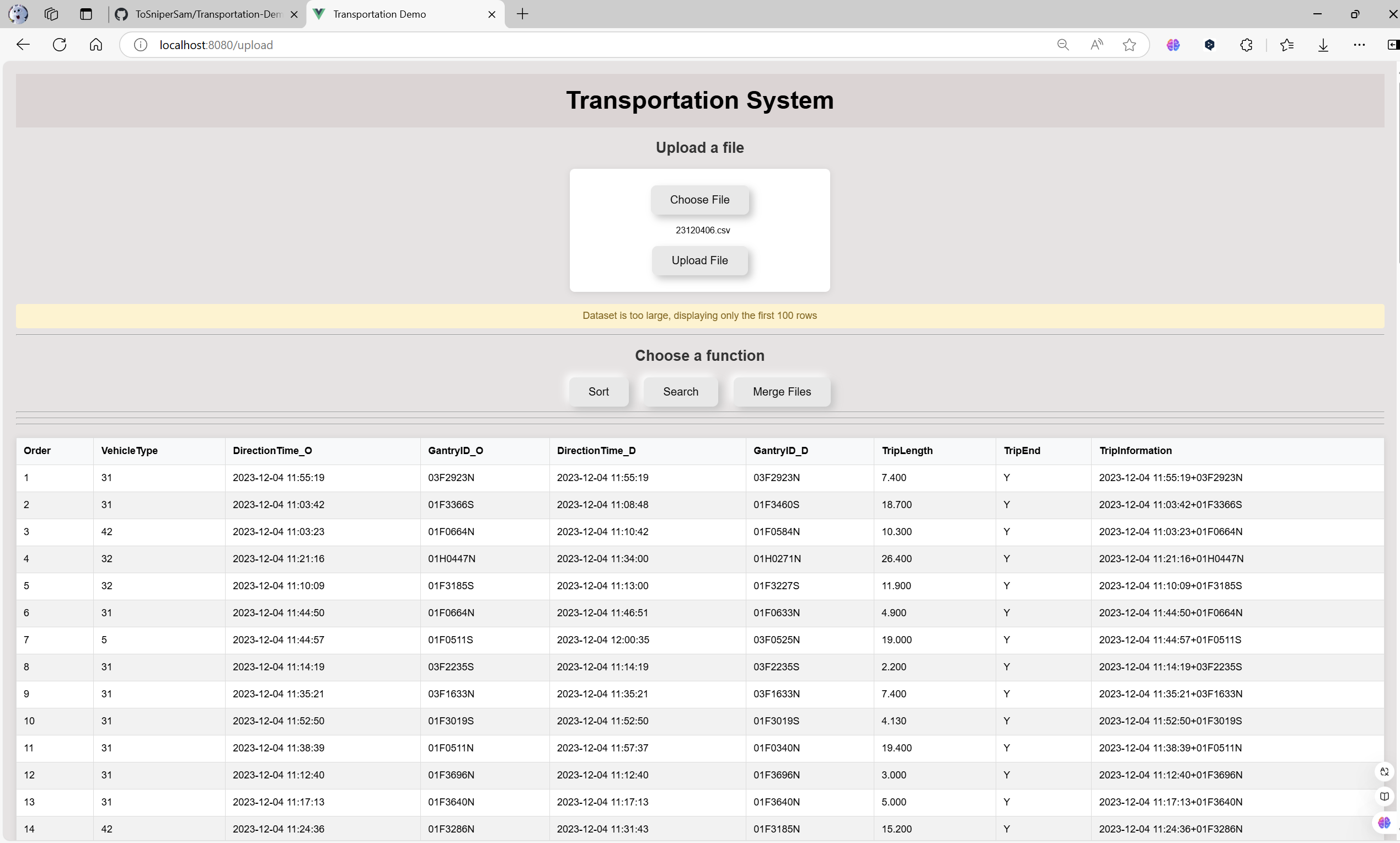The image size is (1400, 843).
Task: Choose the Merge Files function
Action: 782,392
